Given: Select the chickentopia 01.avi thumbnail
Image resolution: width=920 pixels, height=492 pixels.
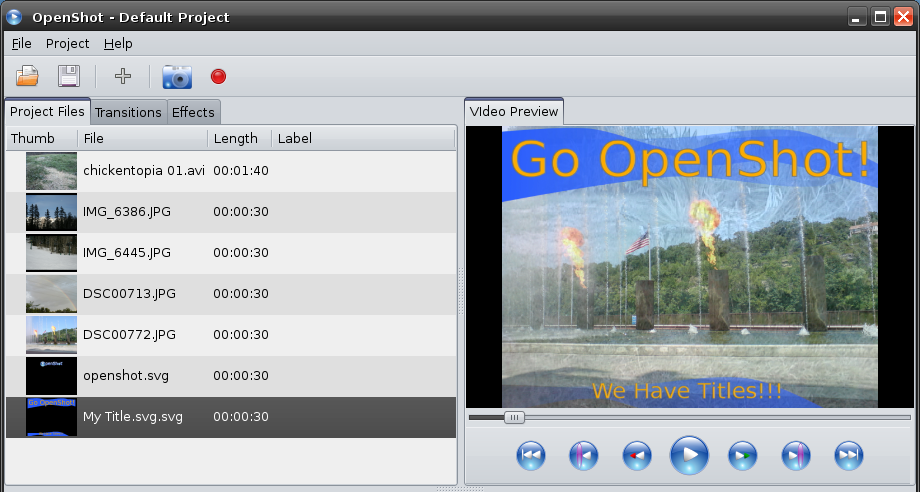Looking at the screenshot, I should click(x=51, y=171).
